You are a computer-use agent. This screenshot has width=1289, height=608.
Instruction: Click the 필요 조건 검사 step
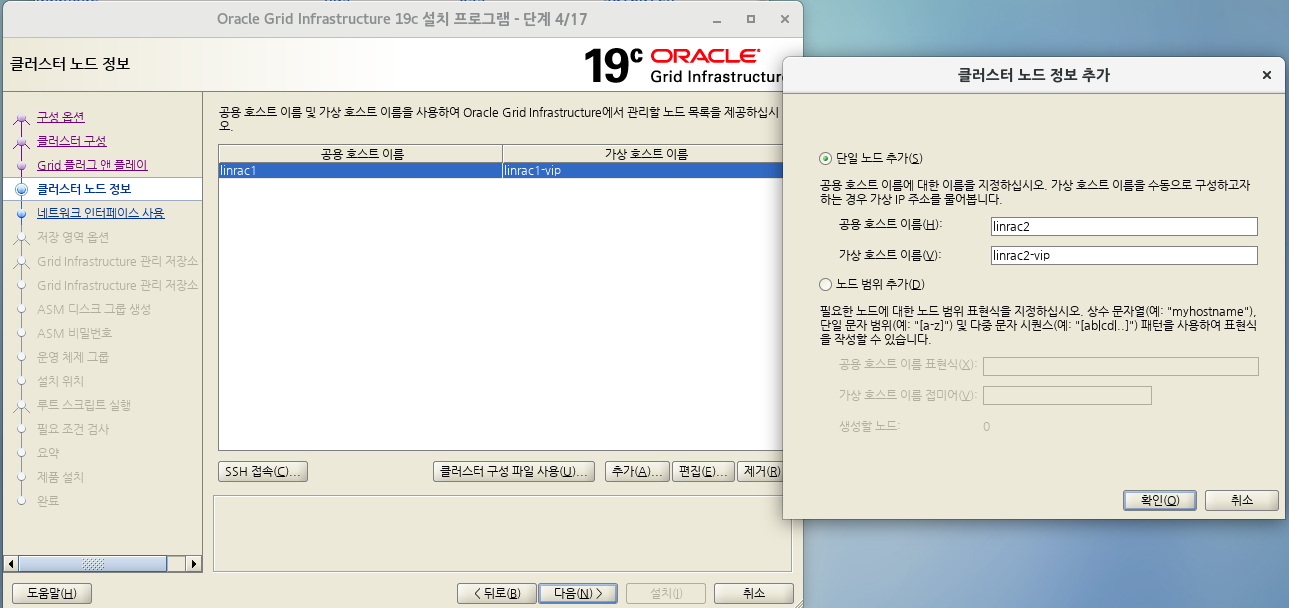click(73, 429)
